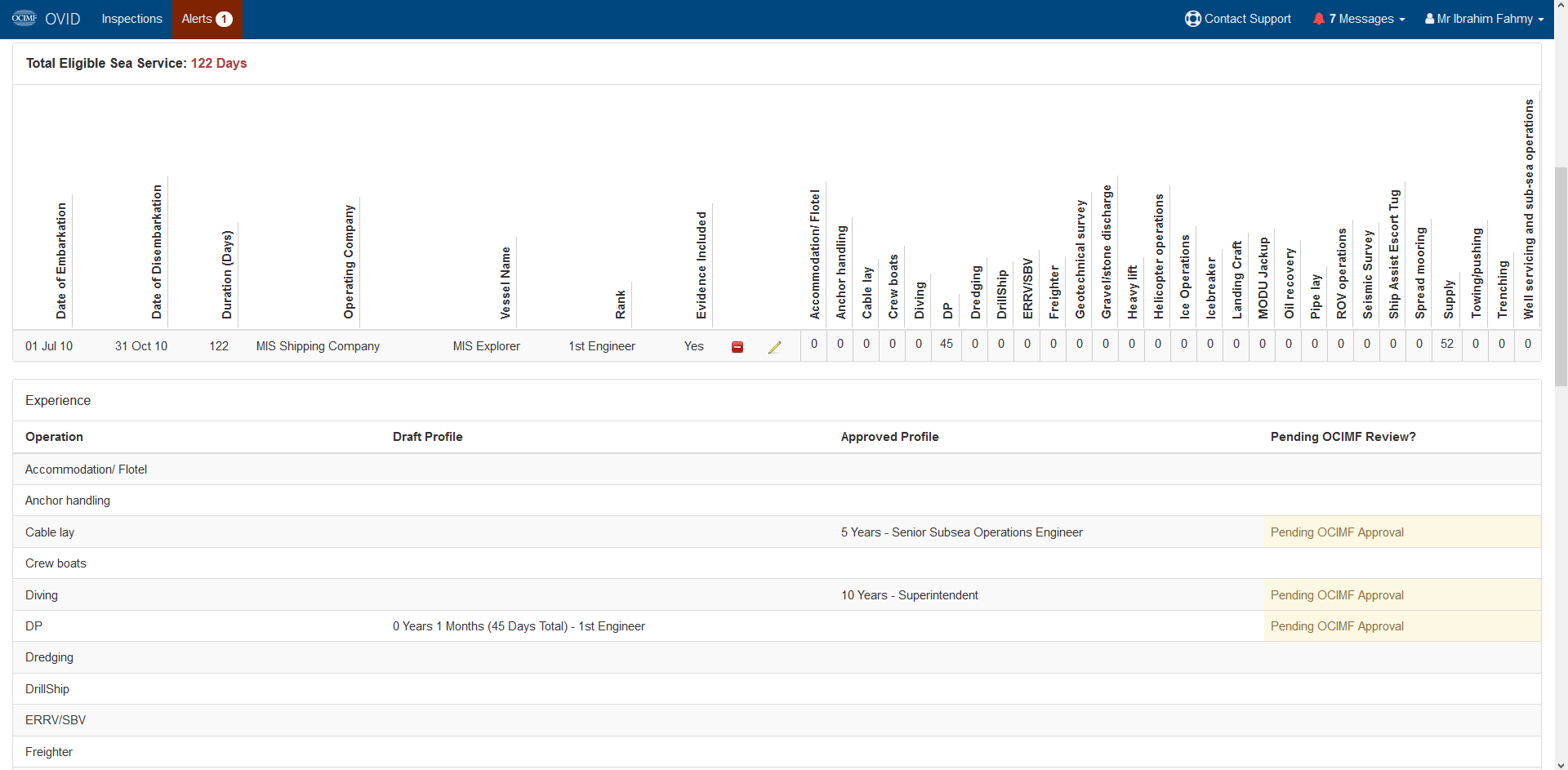Screen dimensions: 1568x770
Task: Open the Alerts tab
Action: click(207, 19)
